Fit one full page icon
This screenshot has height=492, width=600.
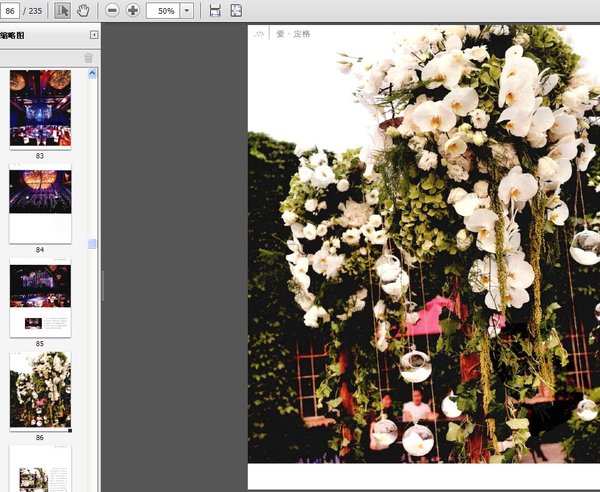tap(236, 11)
